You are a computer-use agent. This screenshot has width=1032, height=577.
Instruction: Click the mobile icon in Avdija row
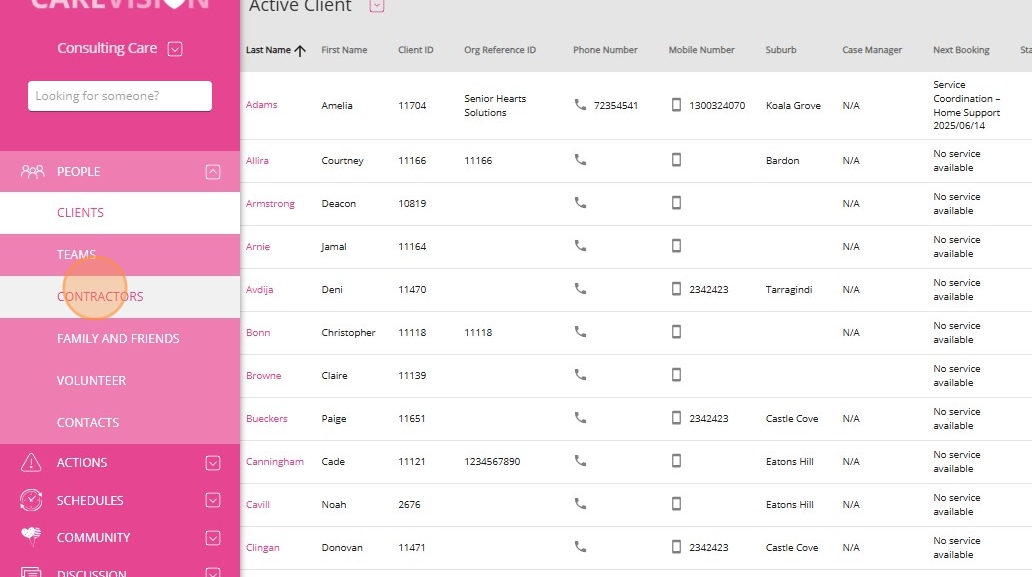pyautogui.click(x=676, y=289)
